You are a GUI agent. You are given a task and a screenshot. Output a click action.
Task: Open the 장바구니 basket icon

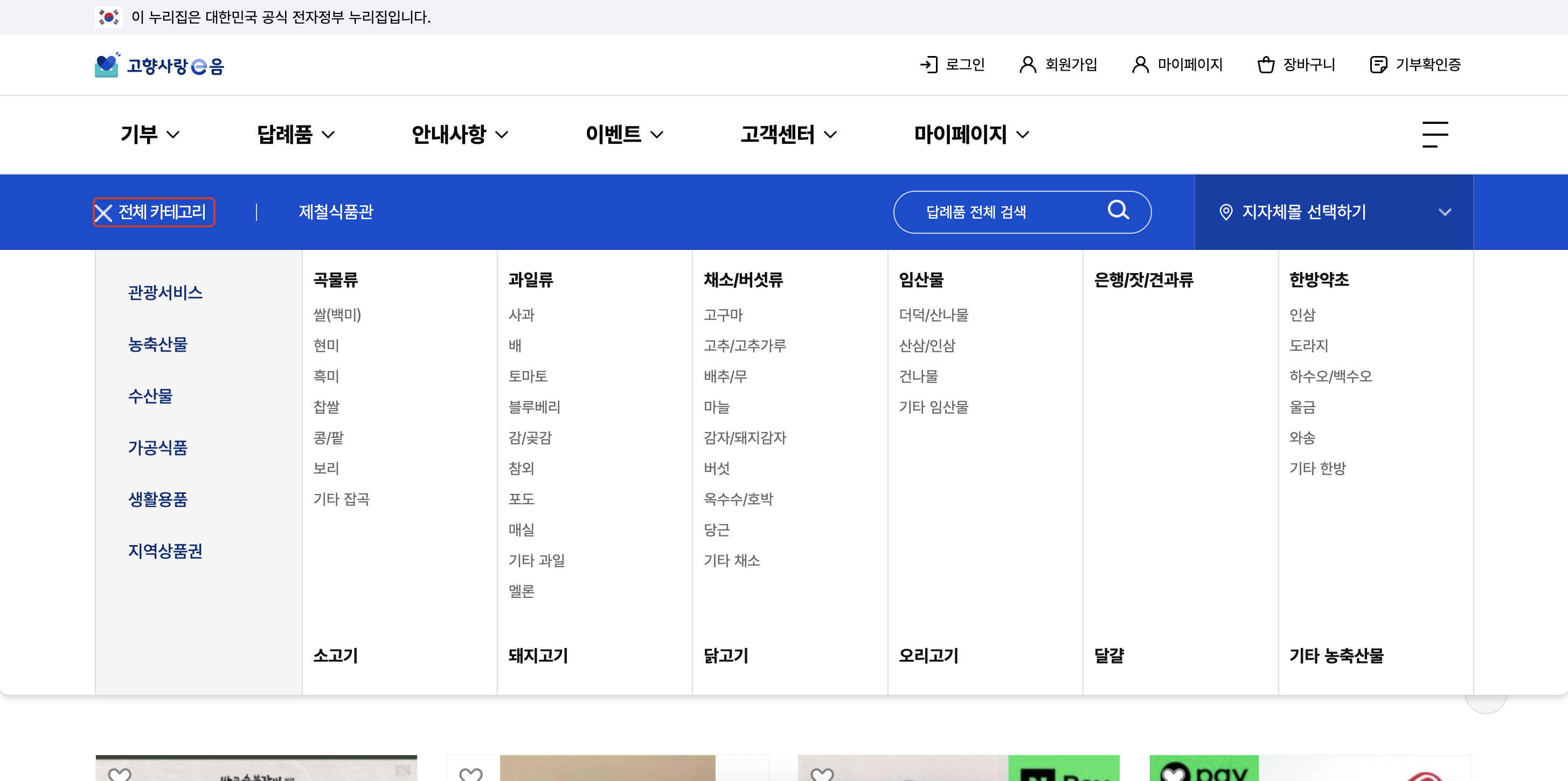1266,65
